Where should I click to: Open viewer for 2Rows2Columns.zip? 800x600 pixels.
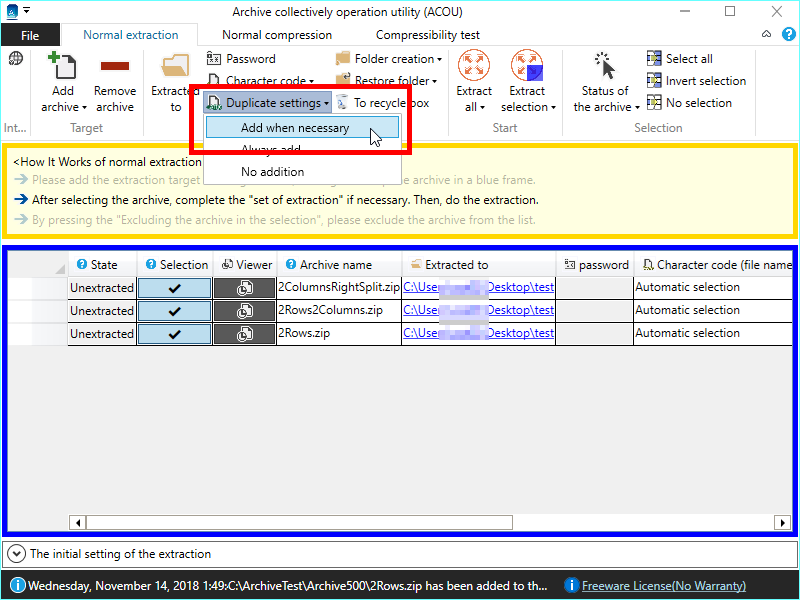tap(244, 310)
